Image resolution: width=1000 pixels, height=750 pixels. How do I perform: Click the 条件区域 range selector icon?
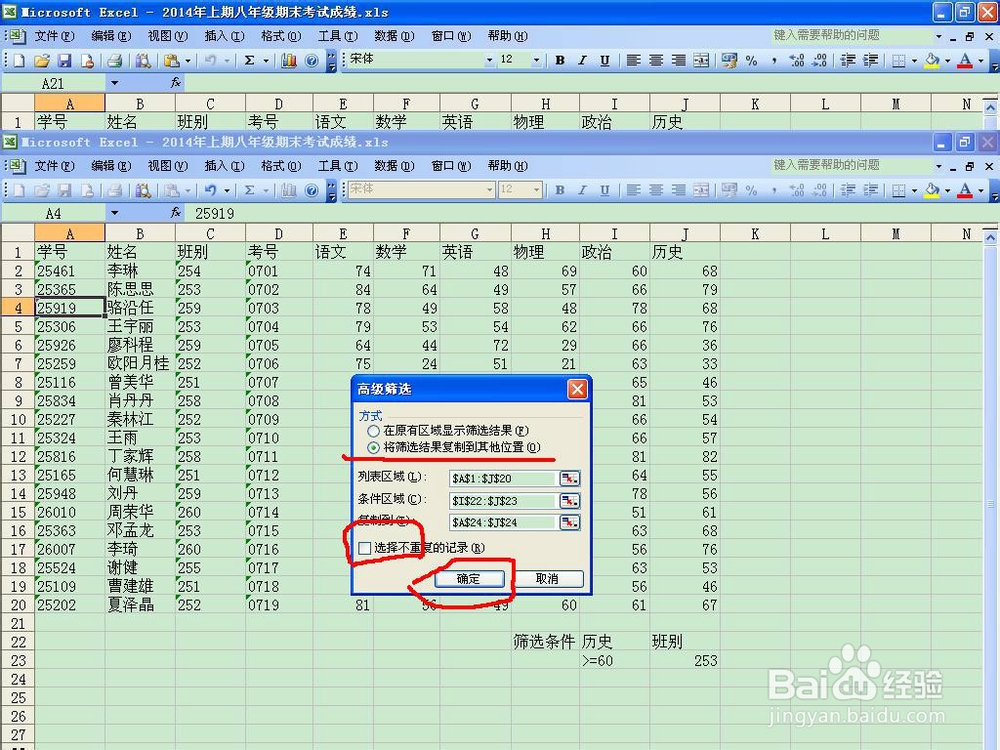(x=569, y=499)
